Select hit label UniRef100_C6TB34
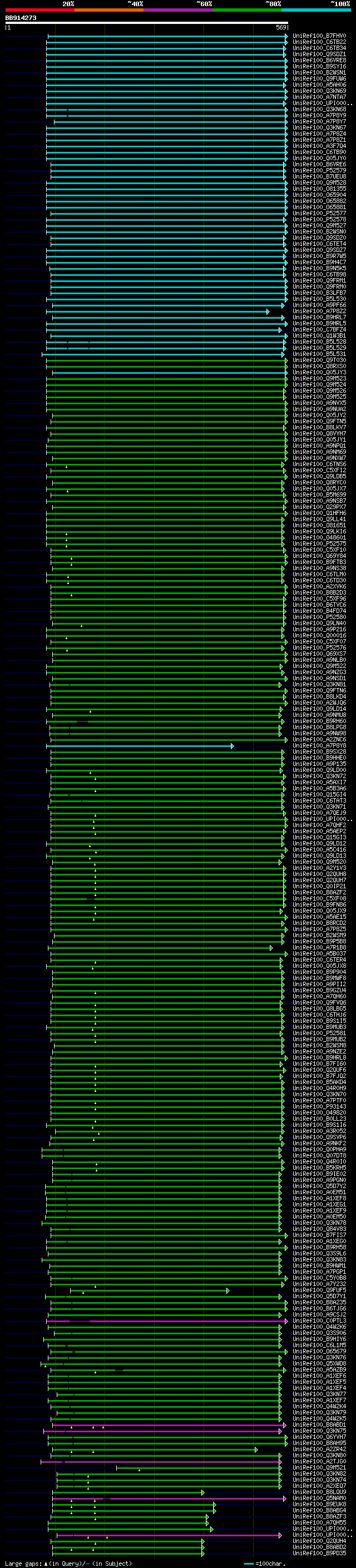The image size is (356, 1568). pyautogui.click(x=319, y=48)
